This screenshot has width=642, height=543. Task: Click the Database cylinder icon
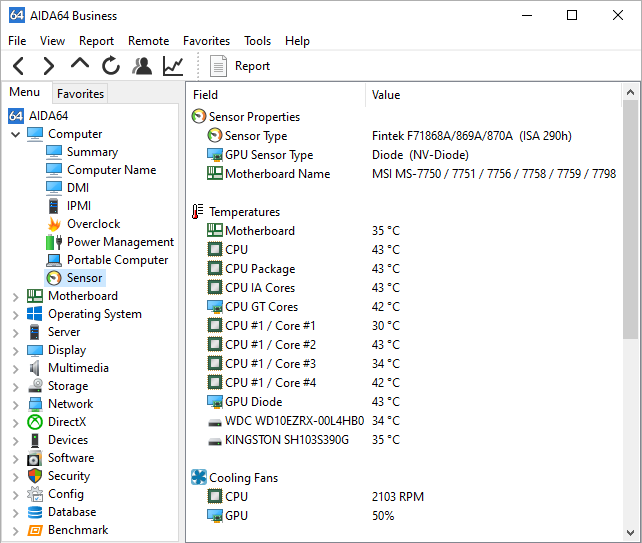[x=35, y=512]
